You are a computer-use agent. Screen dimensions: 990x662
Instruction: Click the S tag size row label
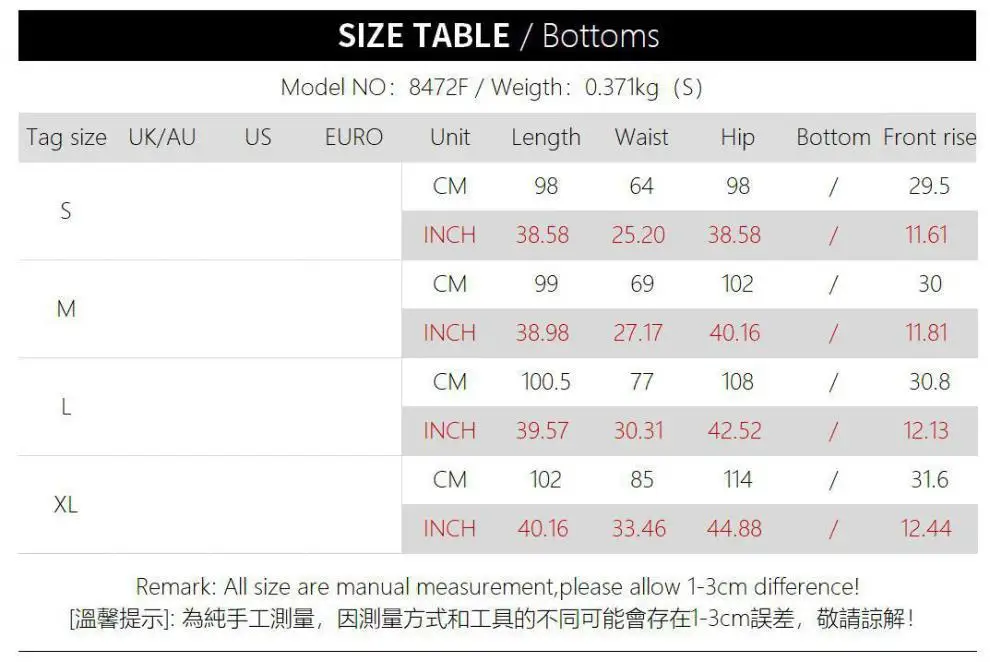coord(66,211)
